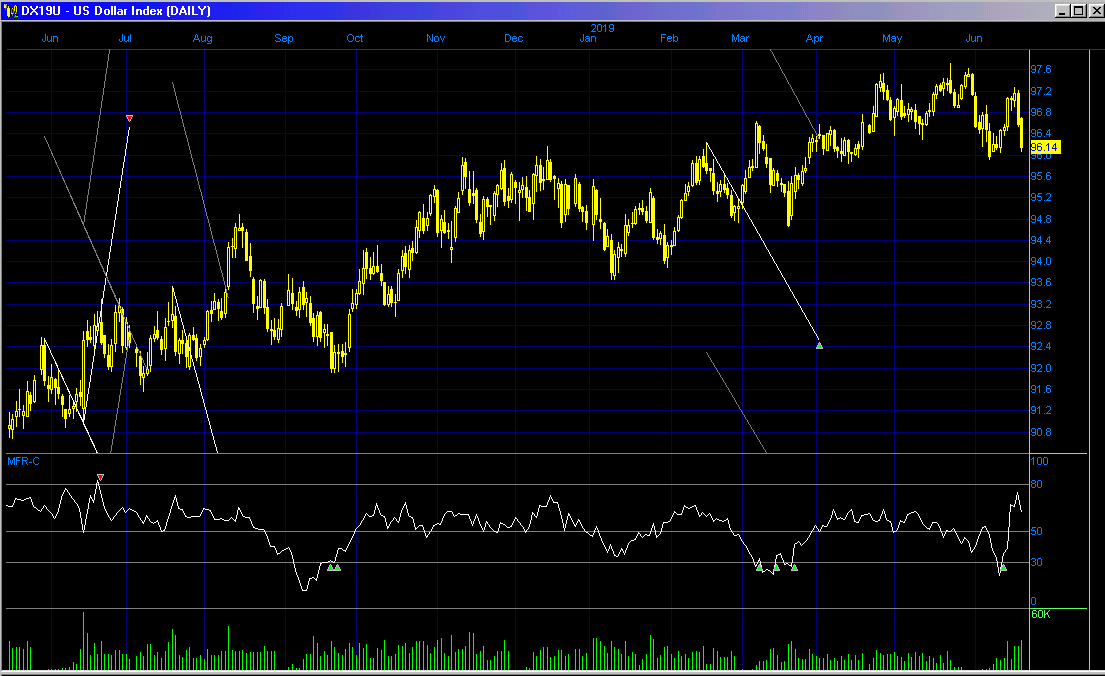Click the 94.0 price scale label
1105x676 pixels.
tap(1041, 261)
